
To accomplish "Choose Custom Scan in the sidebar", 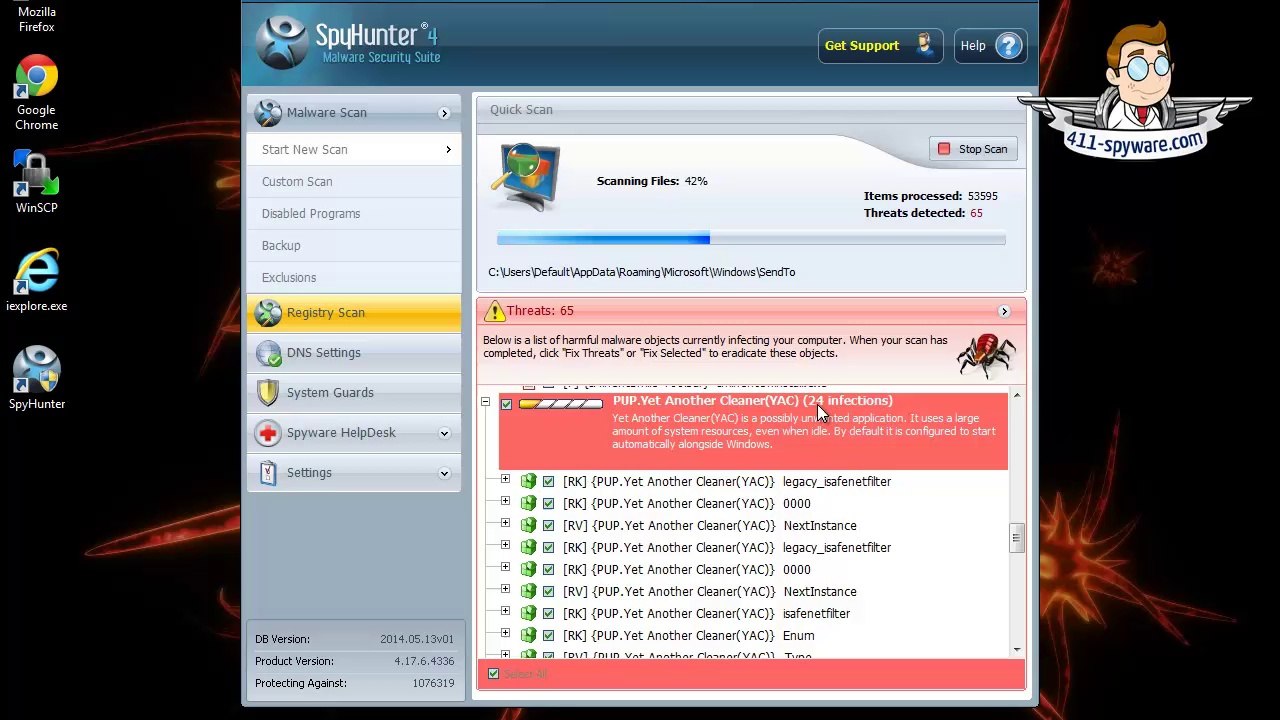I will click(354, 182).
